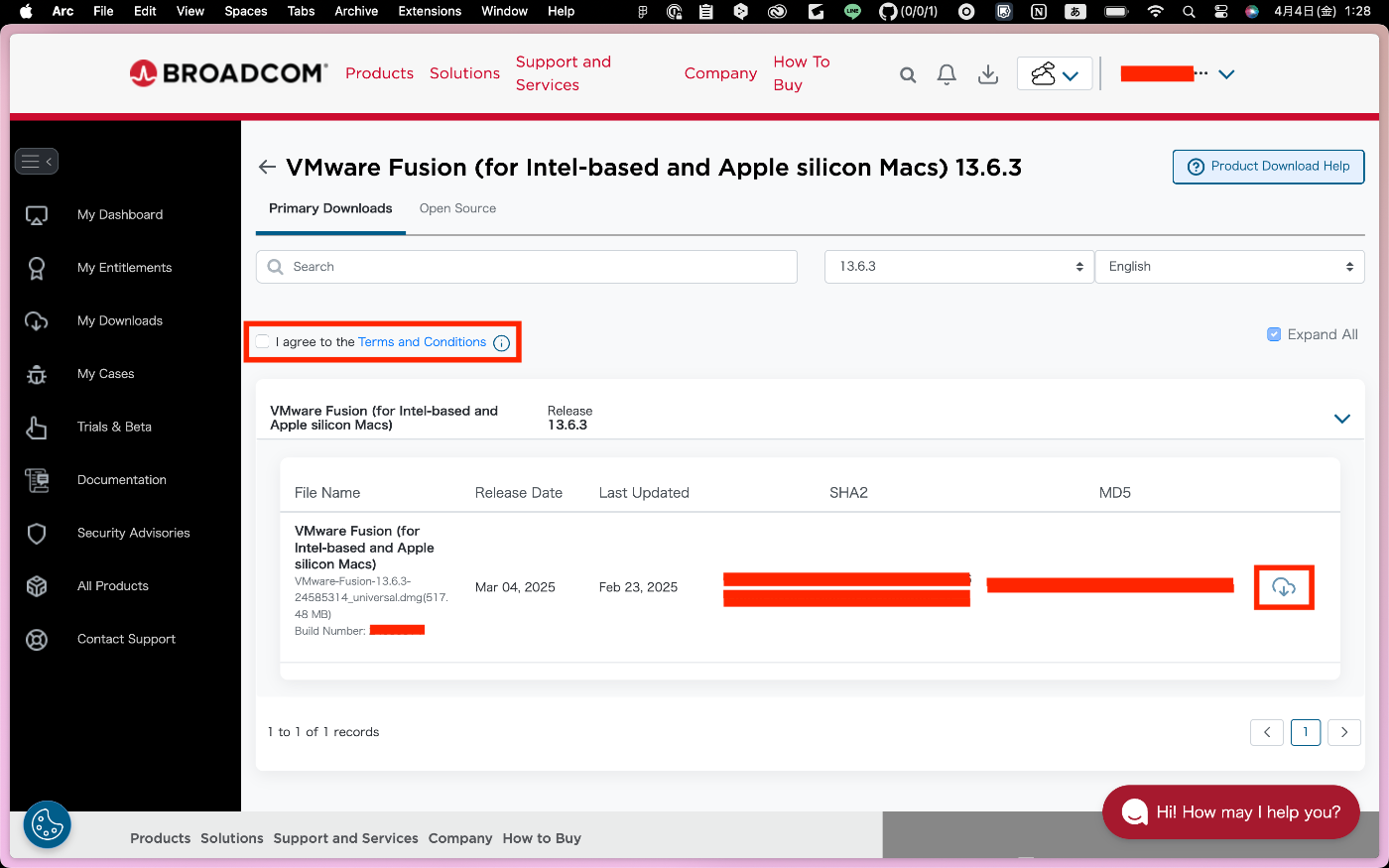Click the All Products cube icon
Viewport: 1389px width, 868px height.
click(37, 586)
